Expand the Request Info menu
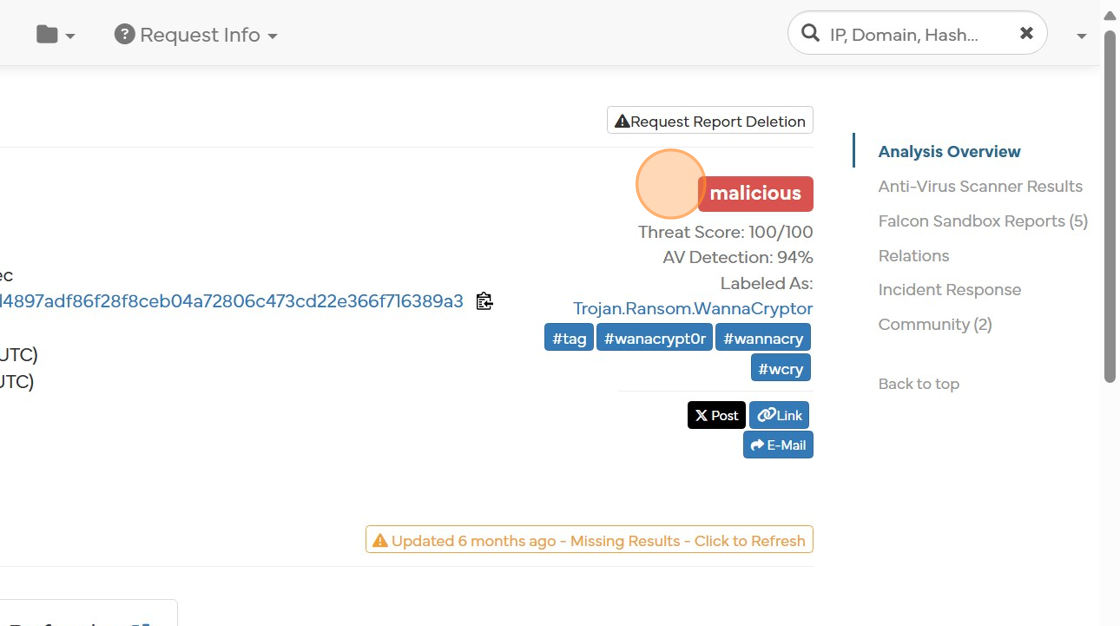 pyautogui.click(x=196, y=35)
